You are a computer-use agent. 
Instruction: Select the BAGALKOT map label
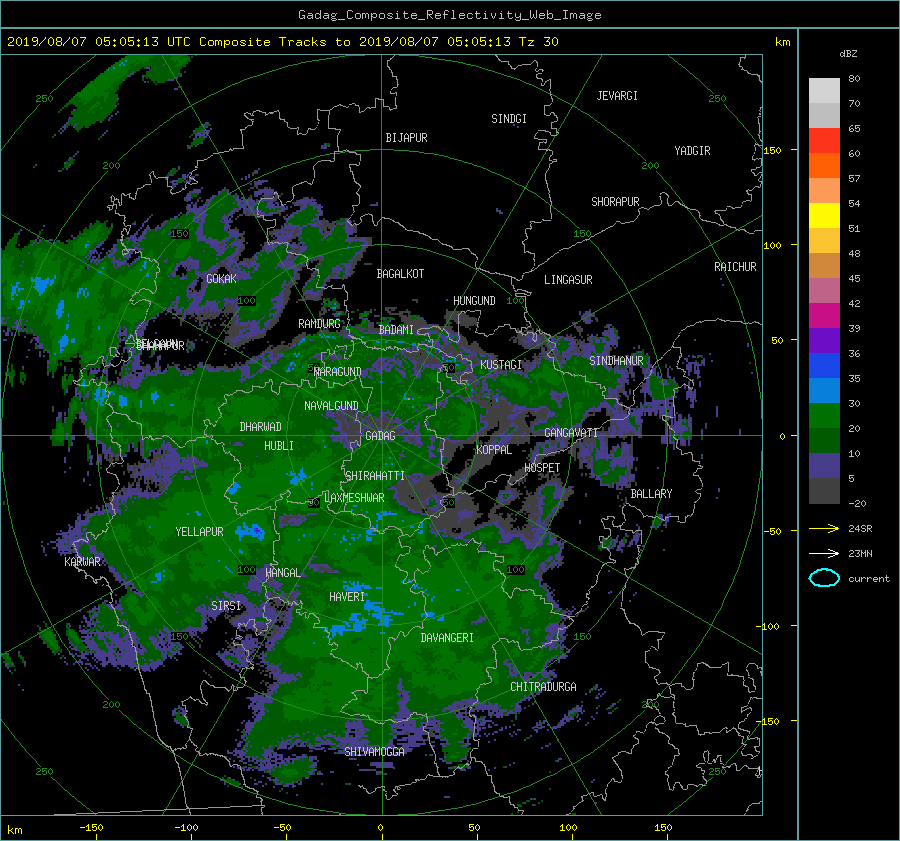click(400, 274)
